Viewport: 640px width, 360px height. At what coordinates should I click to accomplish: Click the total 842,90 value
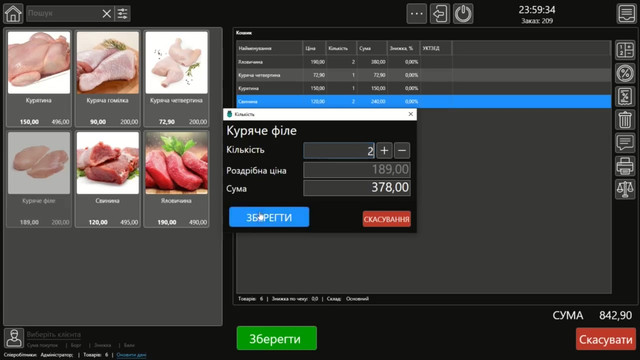point(615,316)
